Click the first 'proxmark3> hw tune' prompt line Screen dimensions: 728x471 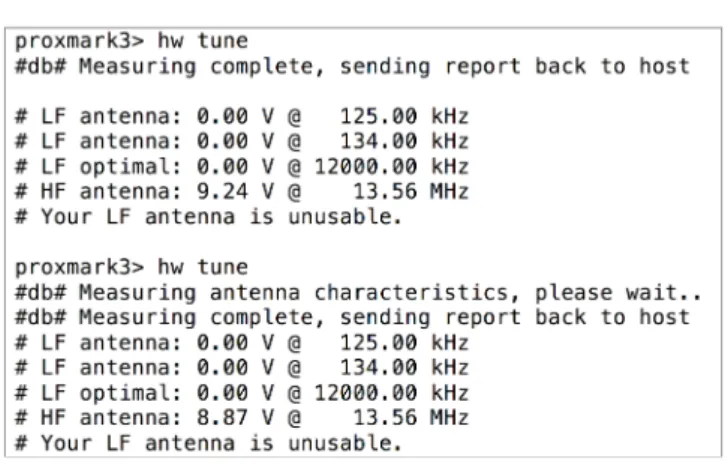(x=131, y=42)
